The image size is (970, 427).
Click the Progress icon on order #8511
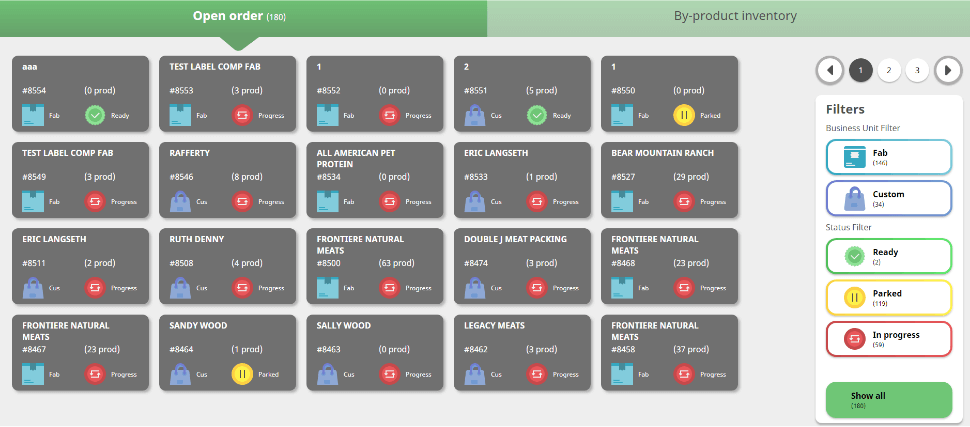click(95, 288)
